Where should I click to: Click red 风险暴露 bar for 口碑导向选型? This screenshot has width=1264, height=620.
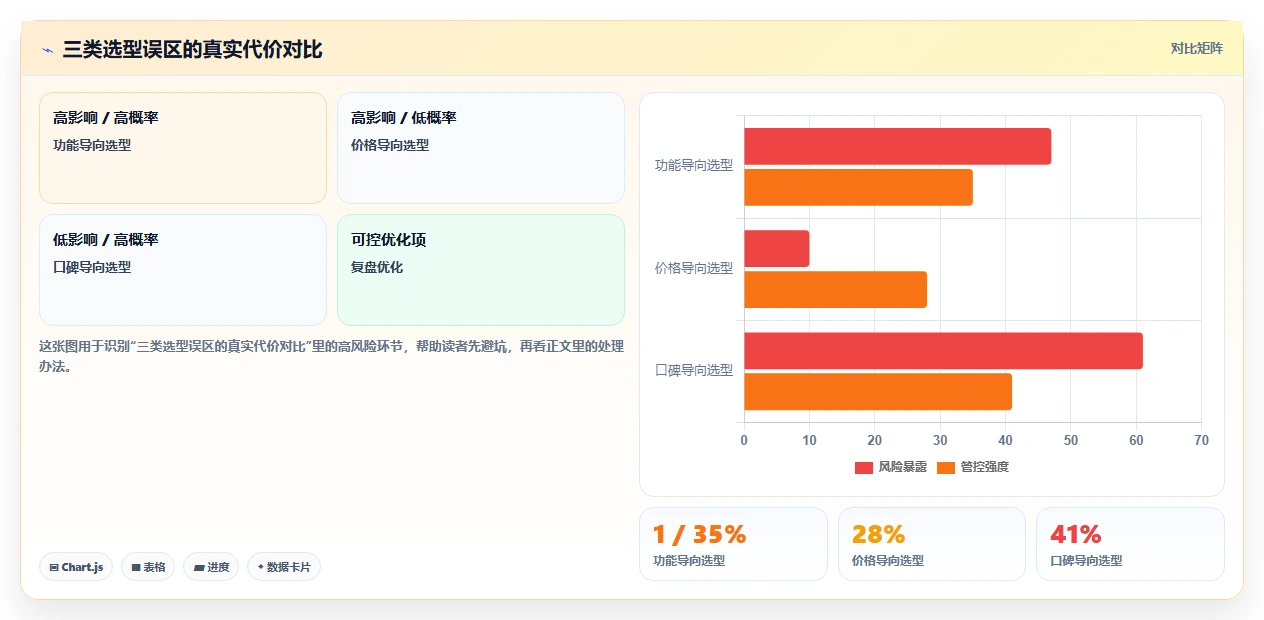[943, 350]
